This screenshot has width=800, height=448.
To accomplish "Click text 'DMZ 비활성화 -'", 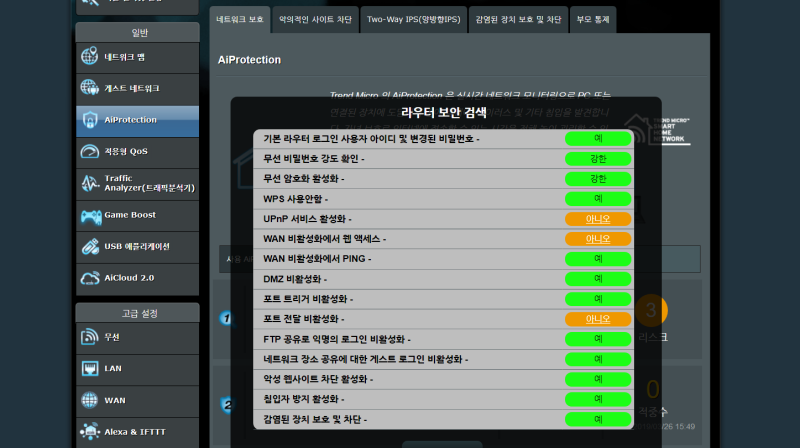I will click(x=295, y=279).
